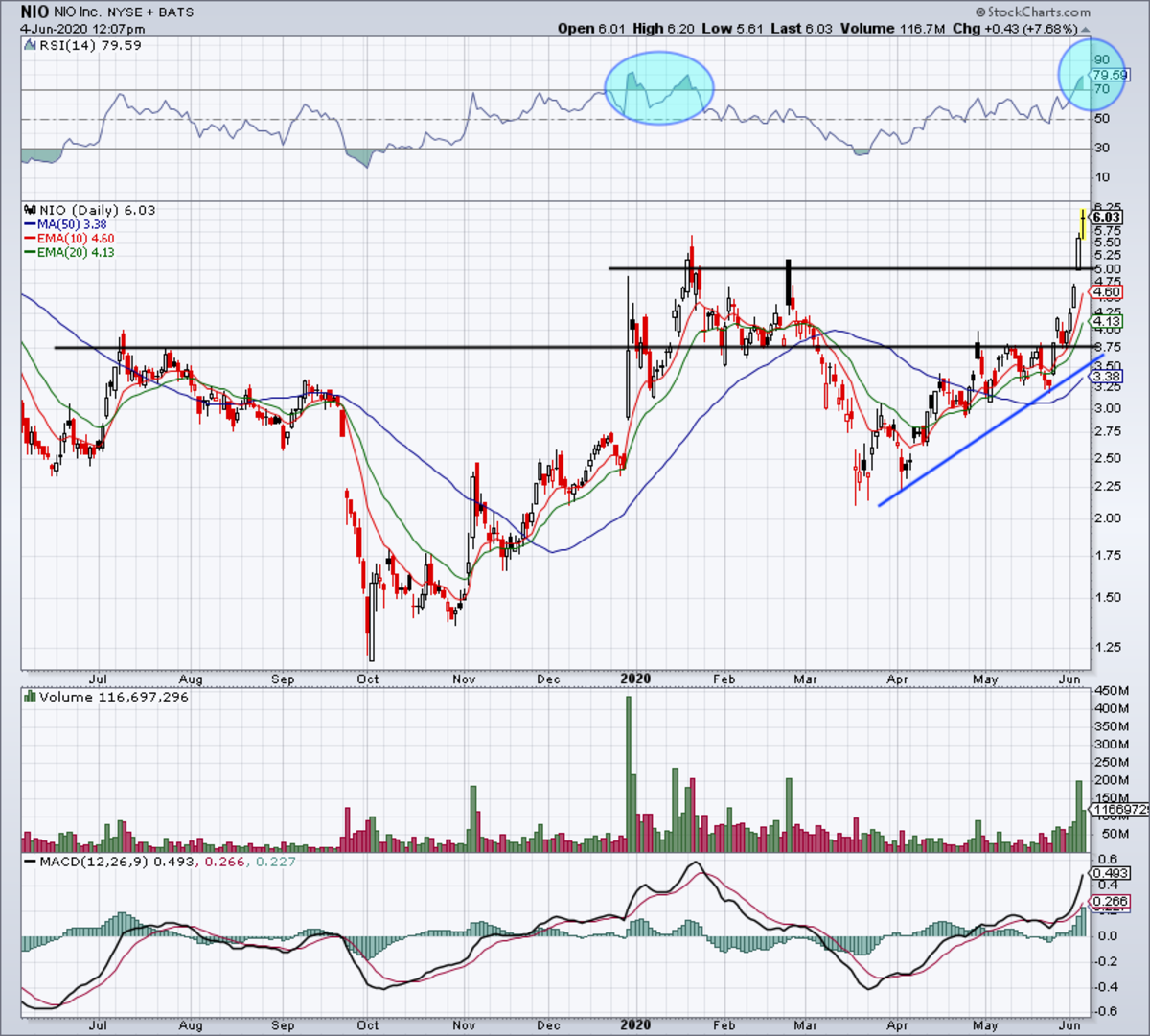Click the blue line marker before MA(50)

(x=29, y=224)
